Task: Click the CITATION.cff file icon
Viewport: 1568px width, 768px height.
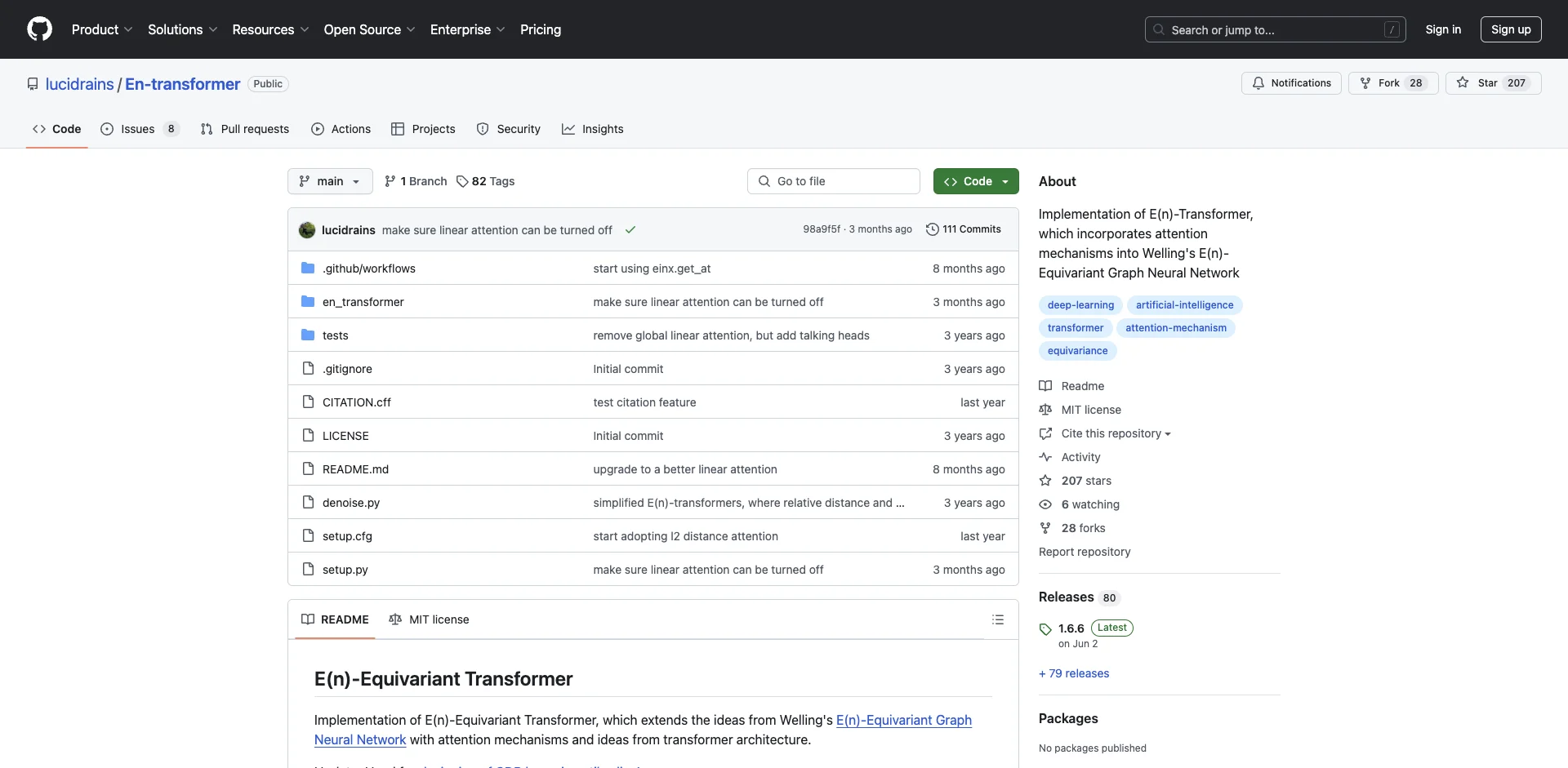Action: (308, 402)
